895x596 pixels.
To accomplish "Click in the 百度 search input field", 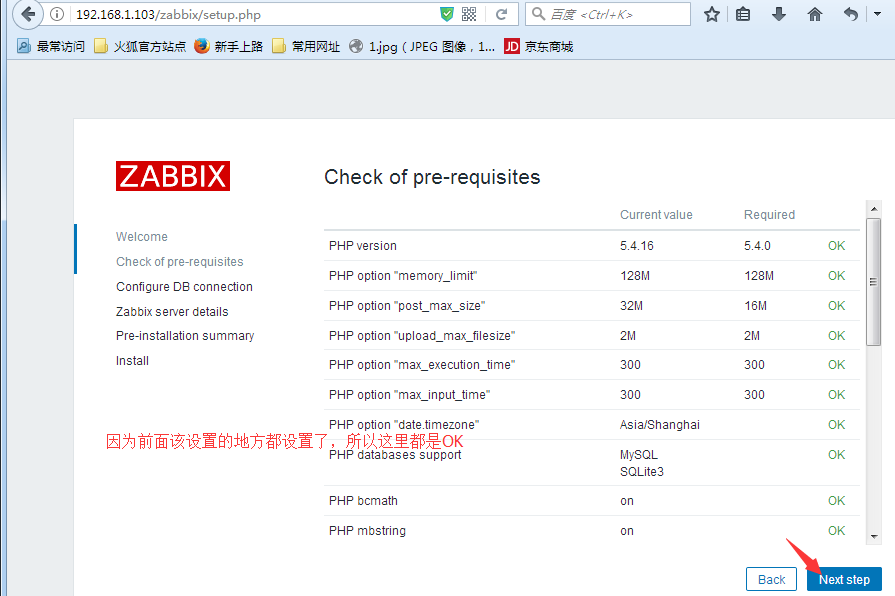I will click(615, 15).
